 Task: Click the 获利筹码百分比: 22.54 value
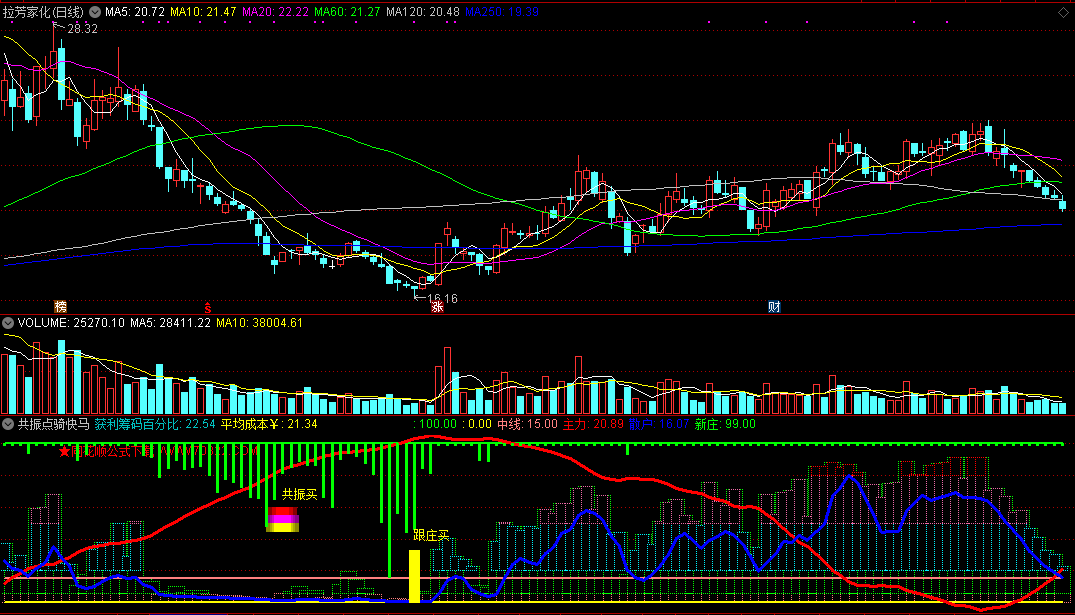[155, 424]
